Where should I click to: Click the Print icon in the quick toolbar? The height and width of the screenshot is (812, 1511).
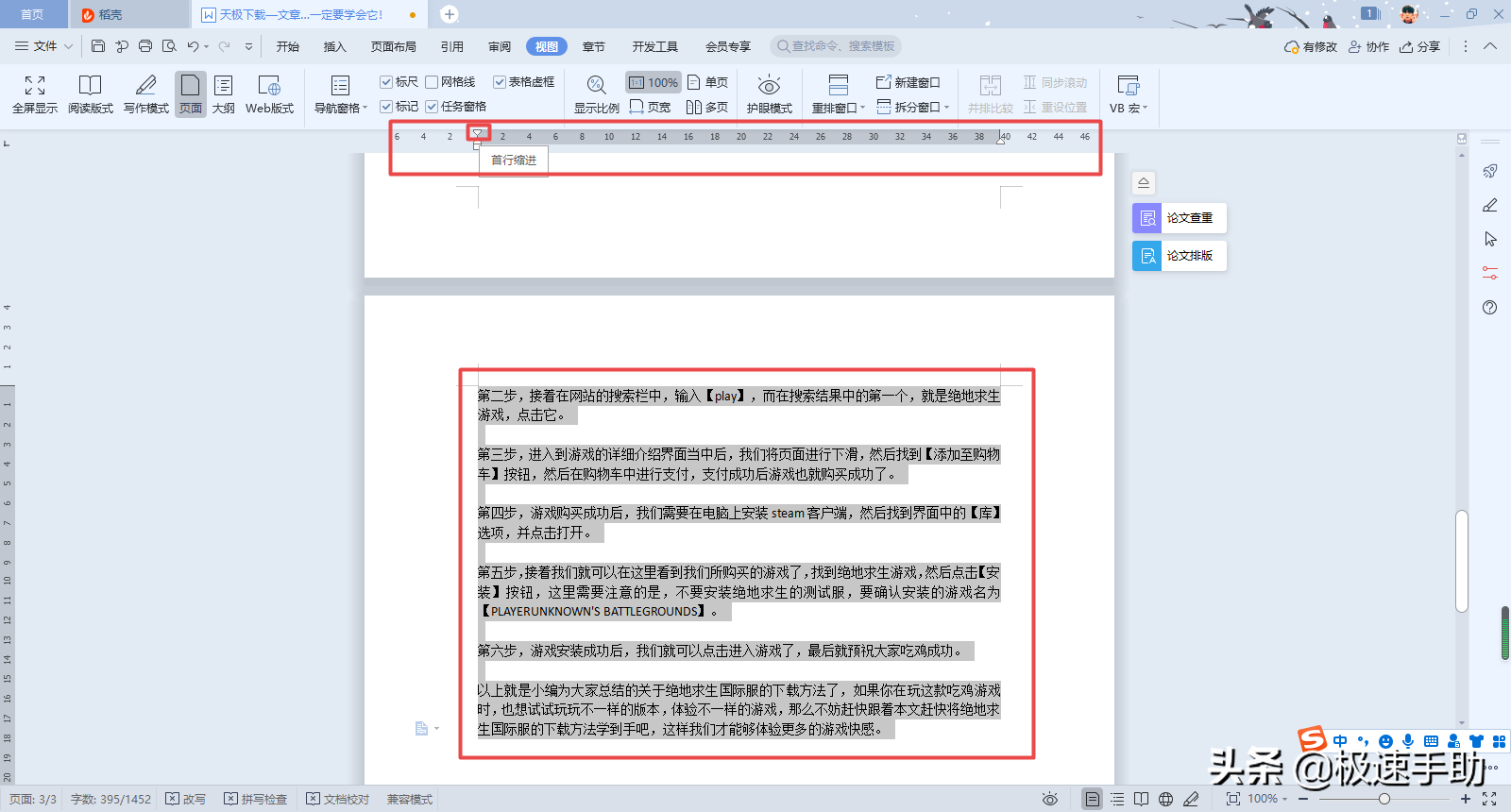coord(145,46)
